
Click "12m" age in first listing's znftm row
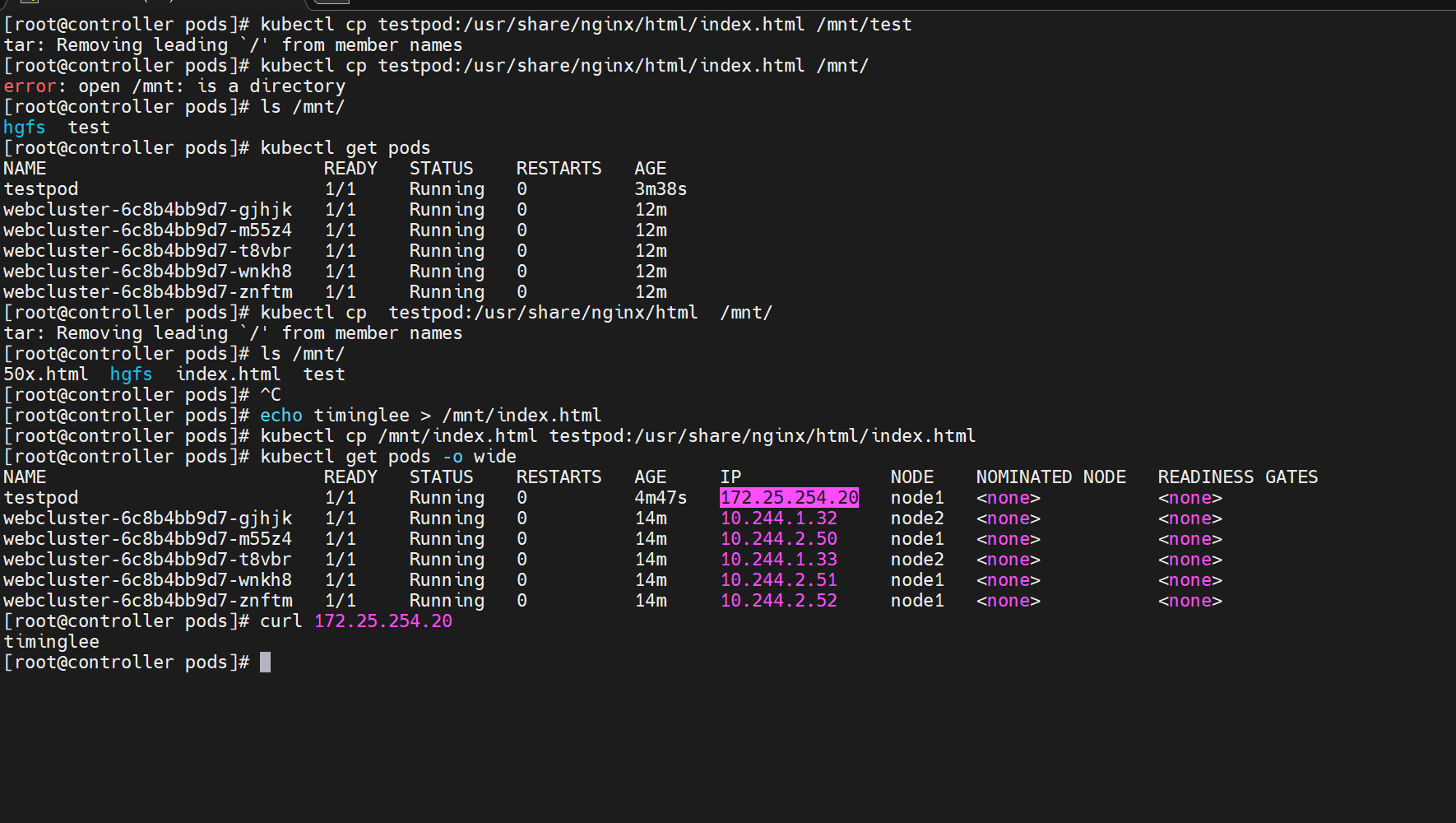[651, 292]
